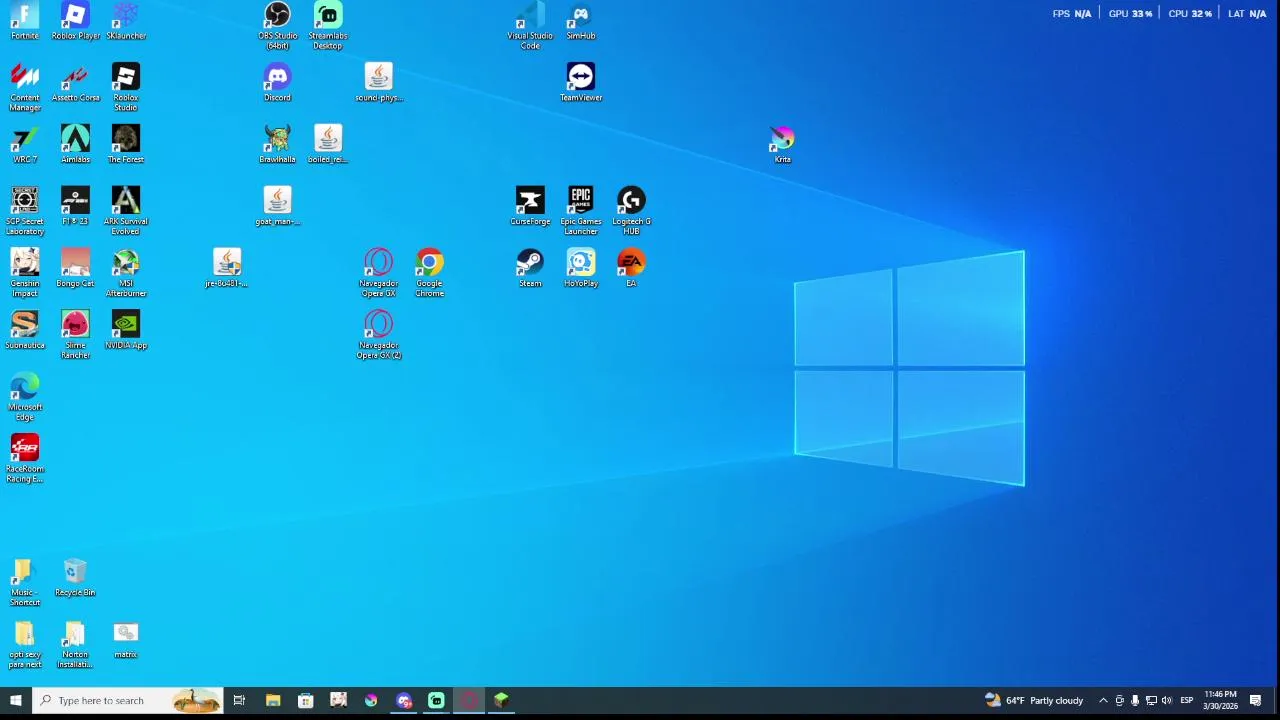Image resolution: width=1280 pixels, height=720 pixels.
Task: Select the Google Chrome desktop shortcut
Action: click(429, 274)
